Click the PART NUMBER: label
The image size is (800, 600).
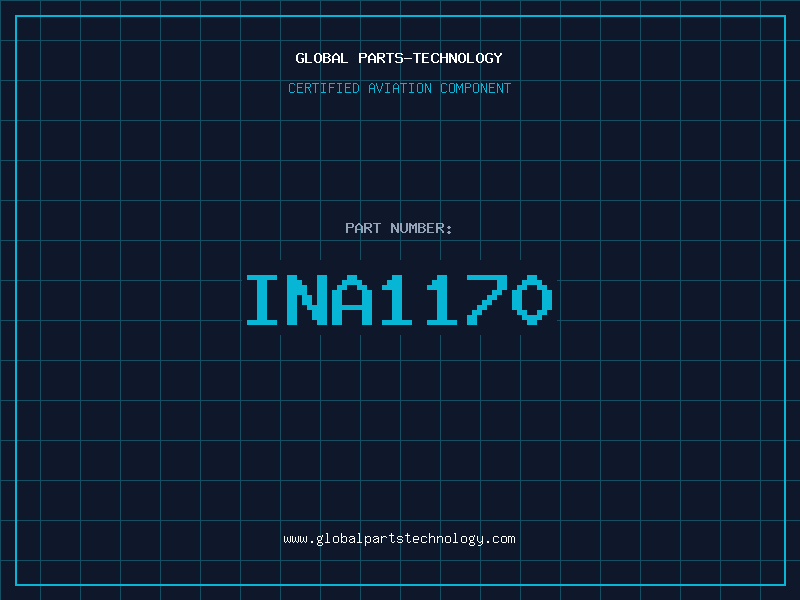(x=398, y=228)
